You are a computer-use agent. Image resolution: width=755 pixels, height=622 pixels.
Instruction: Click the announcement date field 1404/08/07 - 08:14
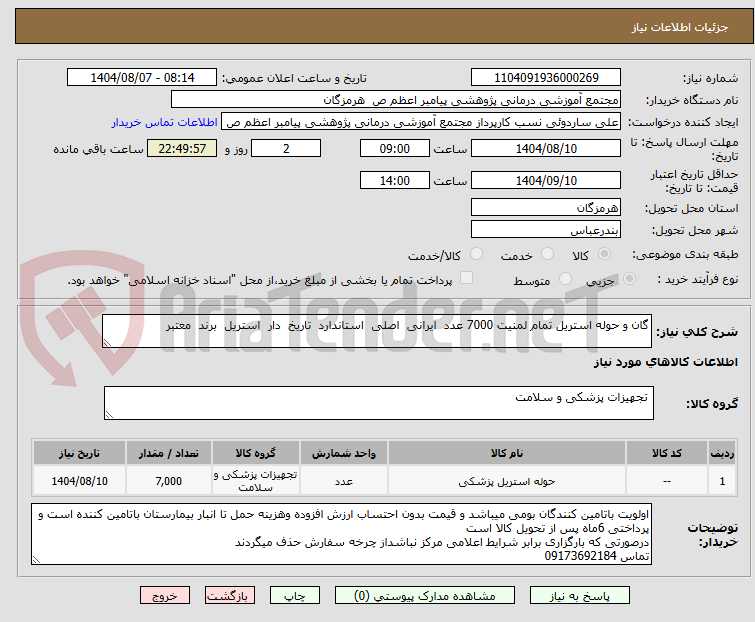(x=142, y=78)
